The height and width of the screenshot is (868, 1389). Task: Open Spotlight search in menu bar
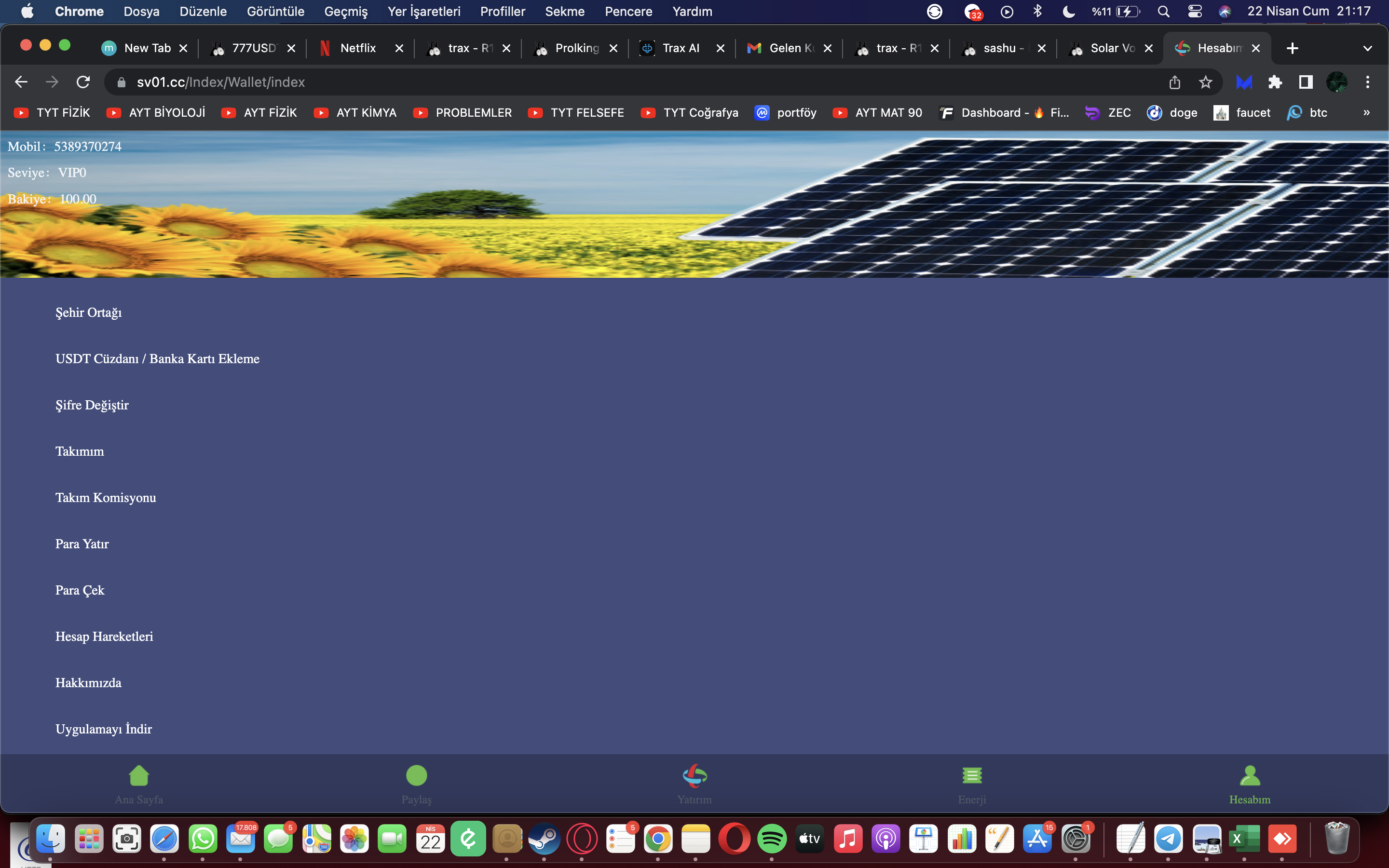click(1163, 12)
